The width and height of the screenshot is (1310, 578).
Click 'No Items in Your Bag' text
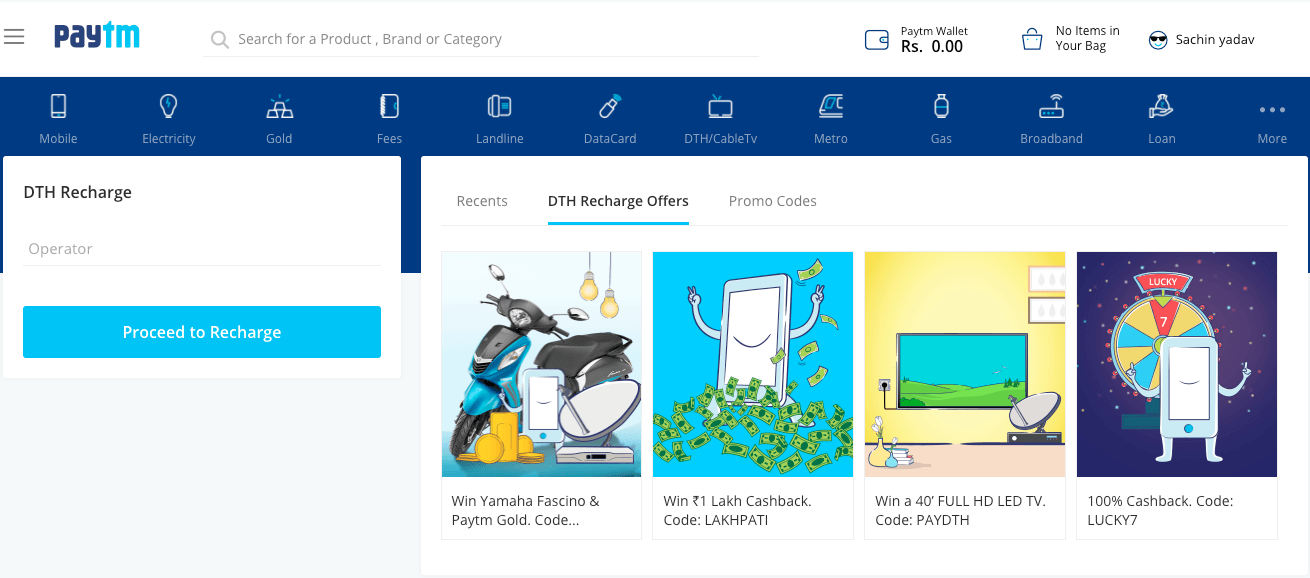(1088, 38)
